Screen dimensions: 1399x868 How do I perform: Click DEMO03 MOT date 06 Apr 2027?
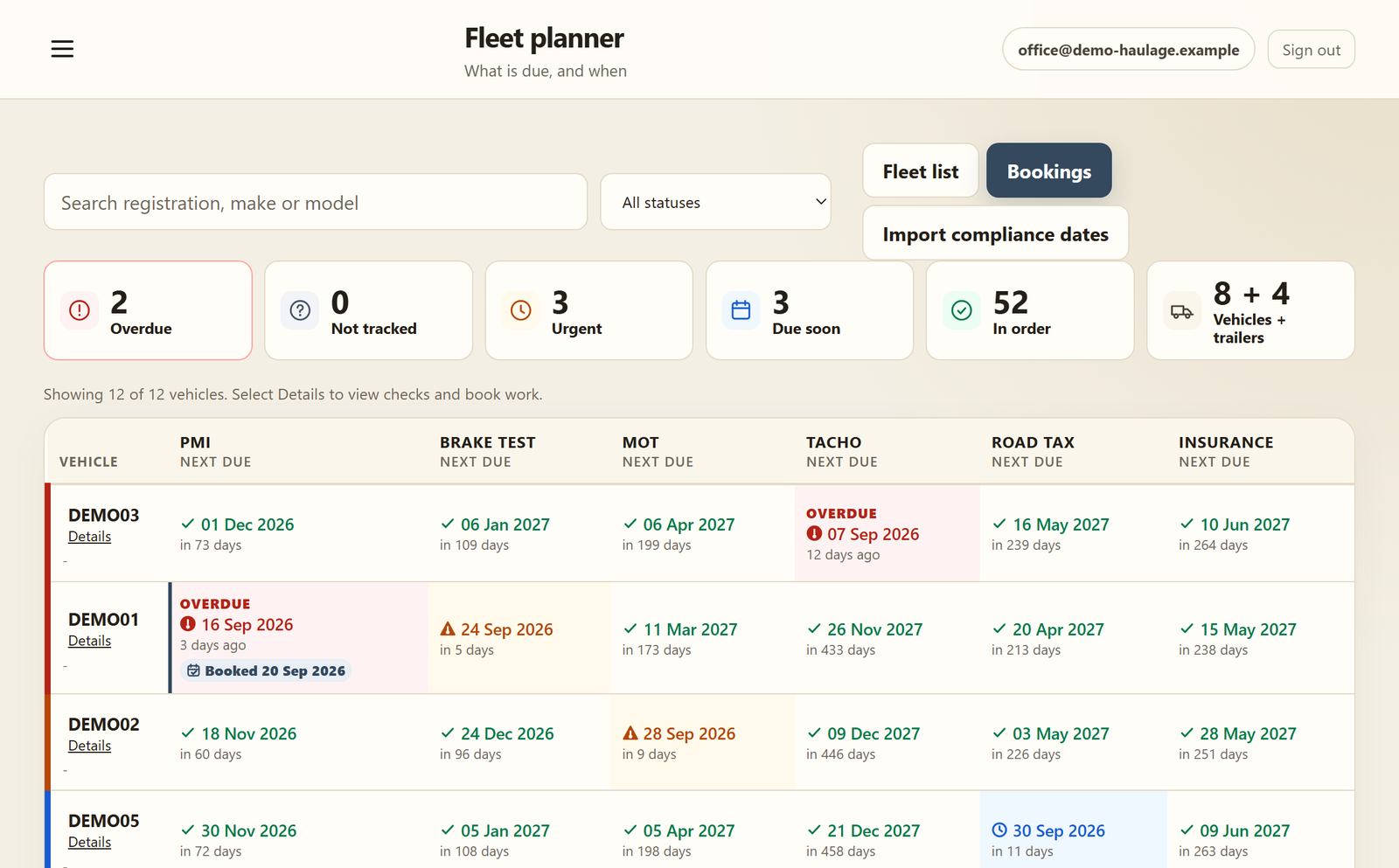tap(689, 524)
